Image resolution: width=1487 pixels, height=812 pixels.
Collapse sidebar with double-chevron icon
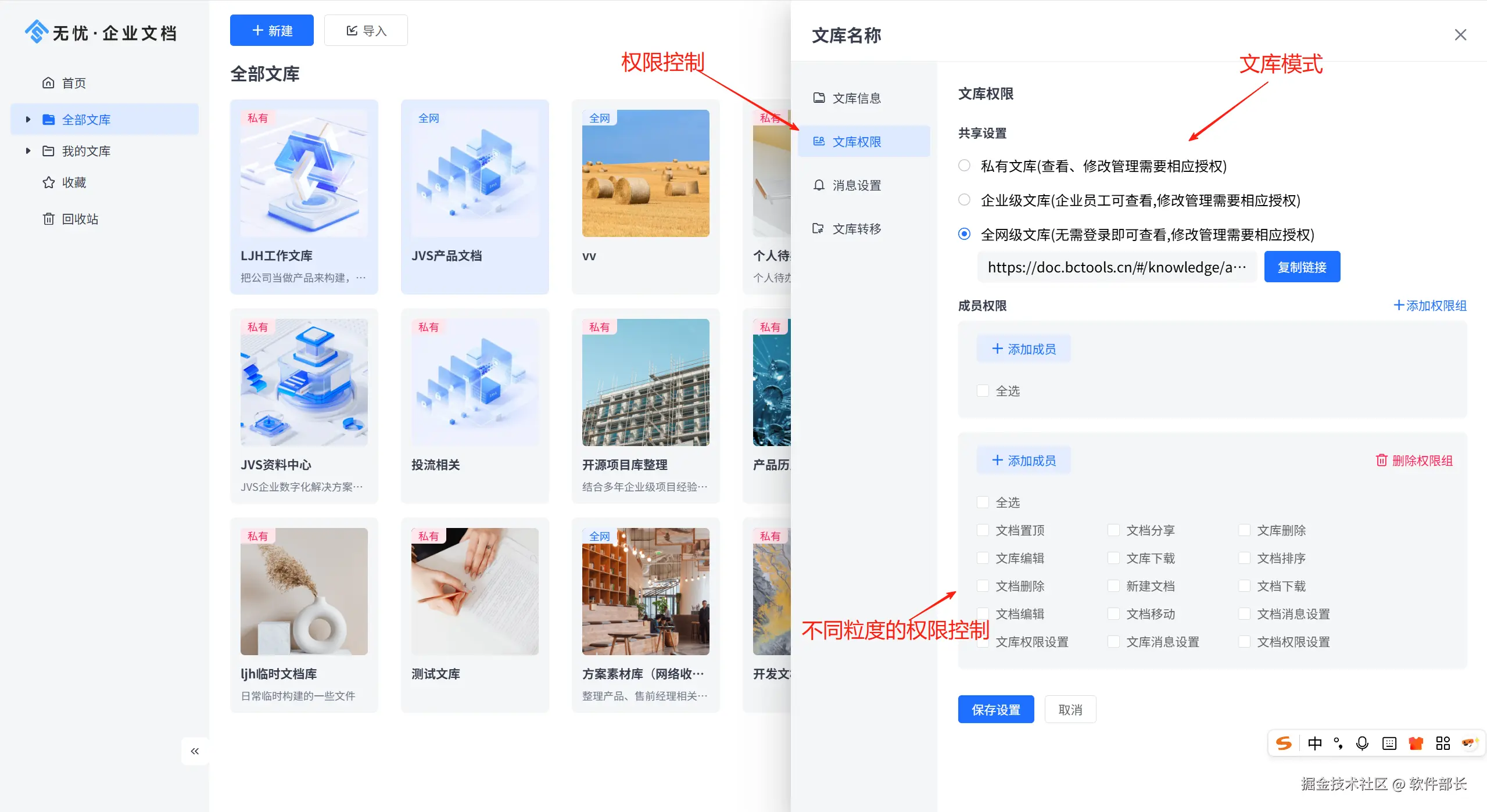coord(195,751)
